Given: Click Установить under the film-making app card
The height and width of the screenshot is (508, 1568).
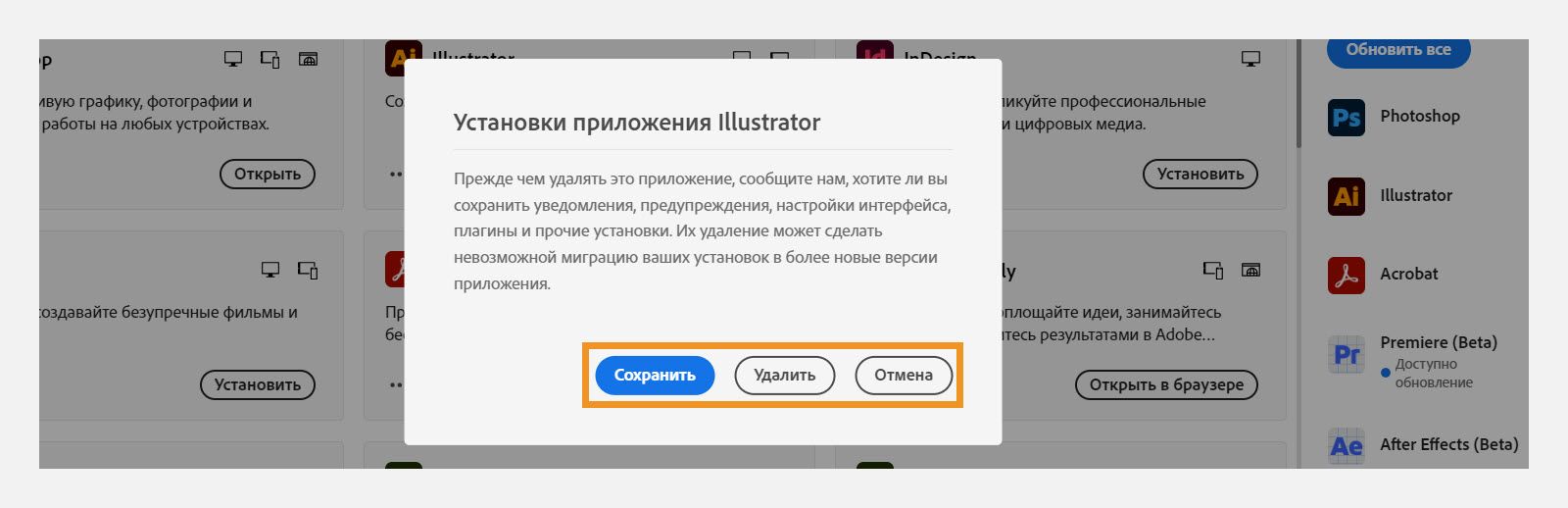Looking at the screenshot, I should [258, 384].
